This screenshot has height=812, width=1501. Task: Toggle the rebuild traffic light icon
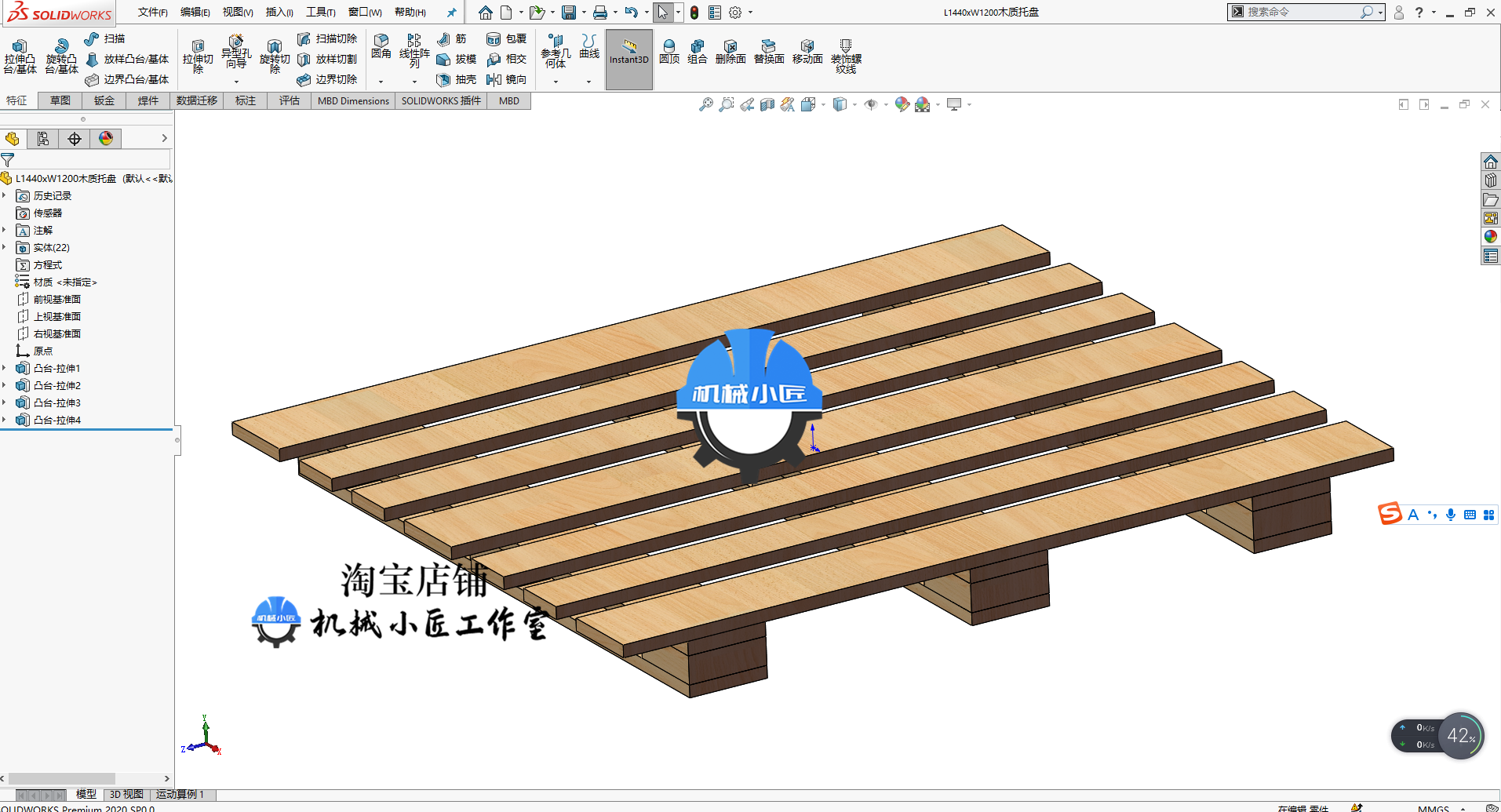click(694, 12)
